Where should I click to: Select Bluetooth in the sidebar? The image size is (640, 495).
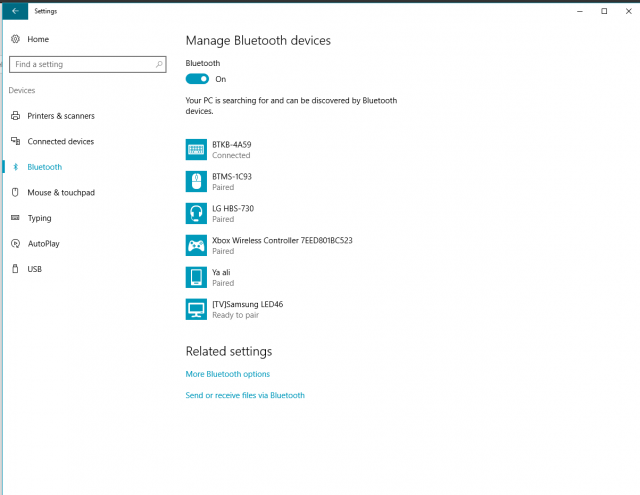[44, 167]
